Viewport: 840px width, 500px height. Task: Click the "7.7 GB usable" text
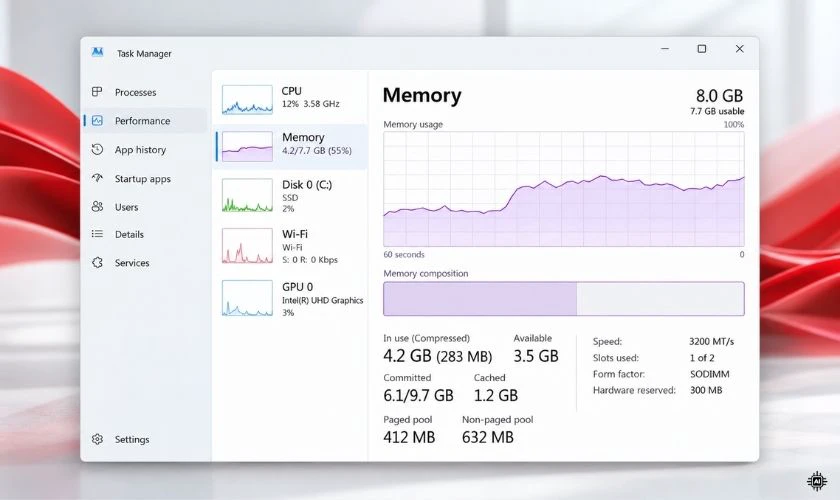coord(717,111)
